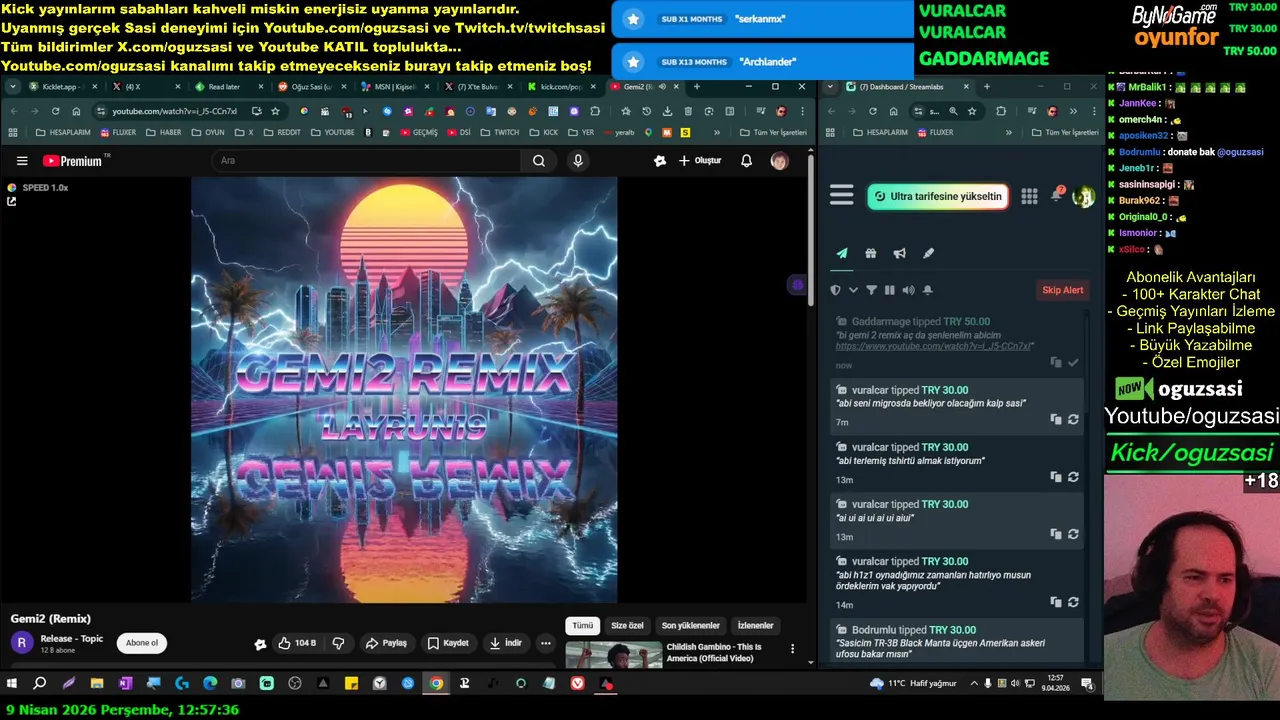Focus the YouTube Ara search field
The image size is (1280, 720).
(367, 161)
